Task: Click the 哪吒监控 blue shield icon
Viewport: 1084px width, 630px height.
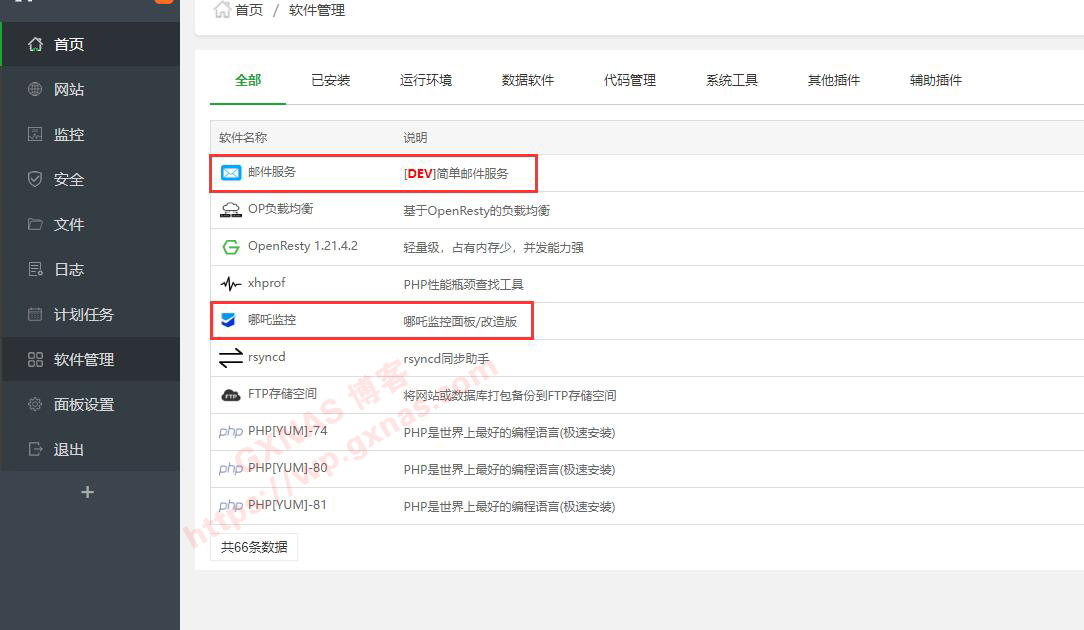Action: point(229,321)
